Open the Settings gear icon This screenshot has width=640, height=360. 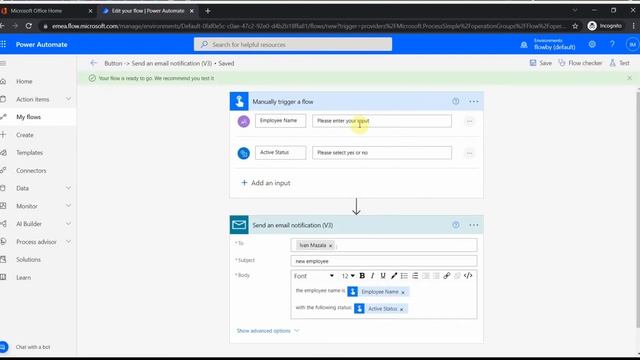click(x=592, y=44)
